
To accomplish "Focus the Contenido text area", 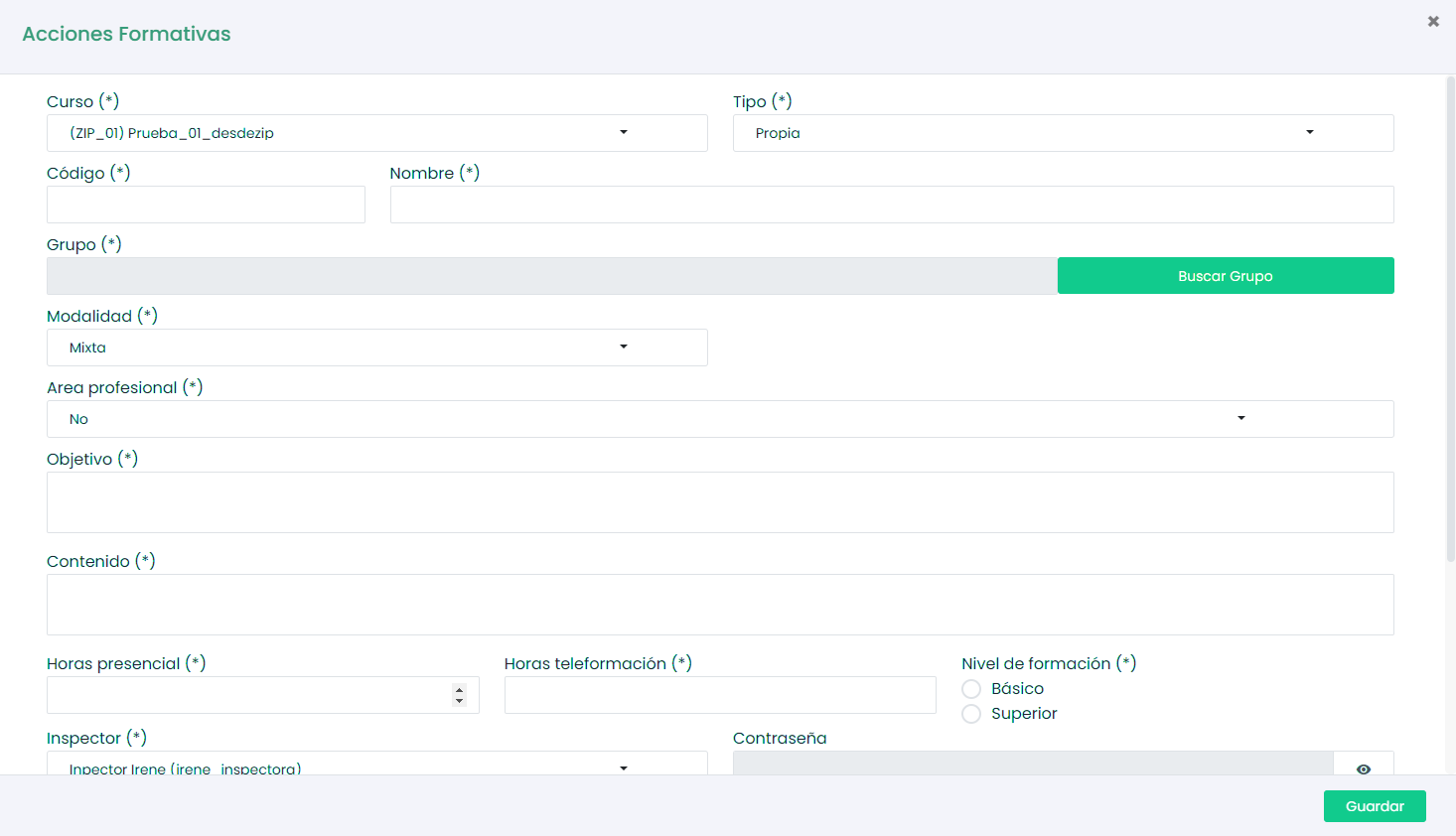I will (x=720, y=605).
